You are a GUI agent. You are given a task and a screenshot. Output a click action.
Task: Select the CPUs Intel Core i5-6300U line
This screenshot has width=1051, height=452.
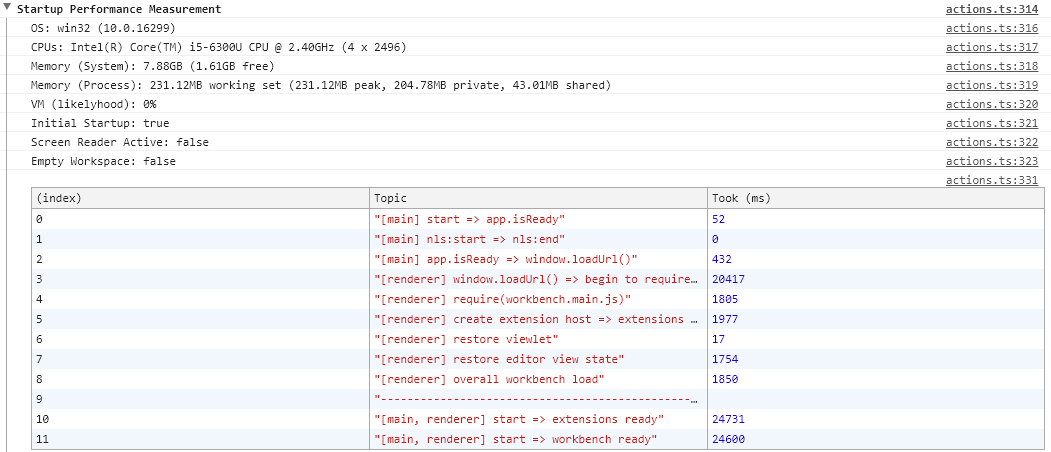(x=219, y=47)
